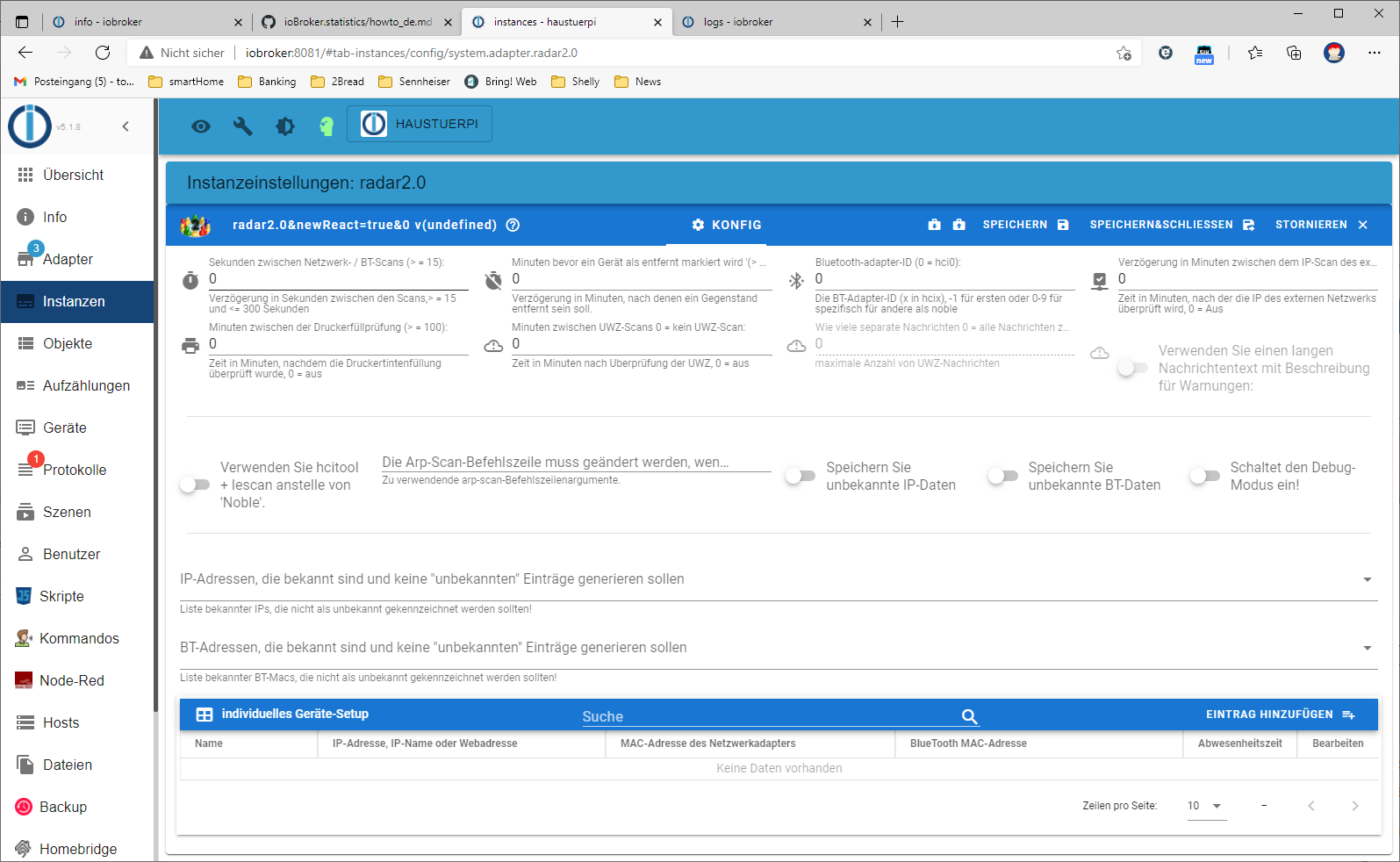Open Hosts in sidebar
Screen dimensions: 1400x862
pos(77,722)
